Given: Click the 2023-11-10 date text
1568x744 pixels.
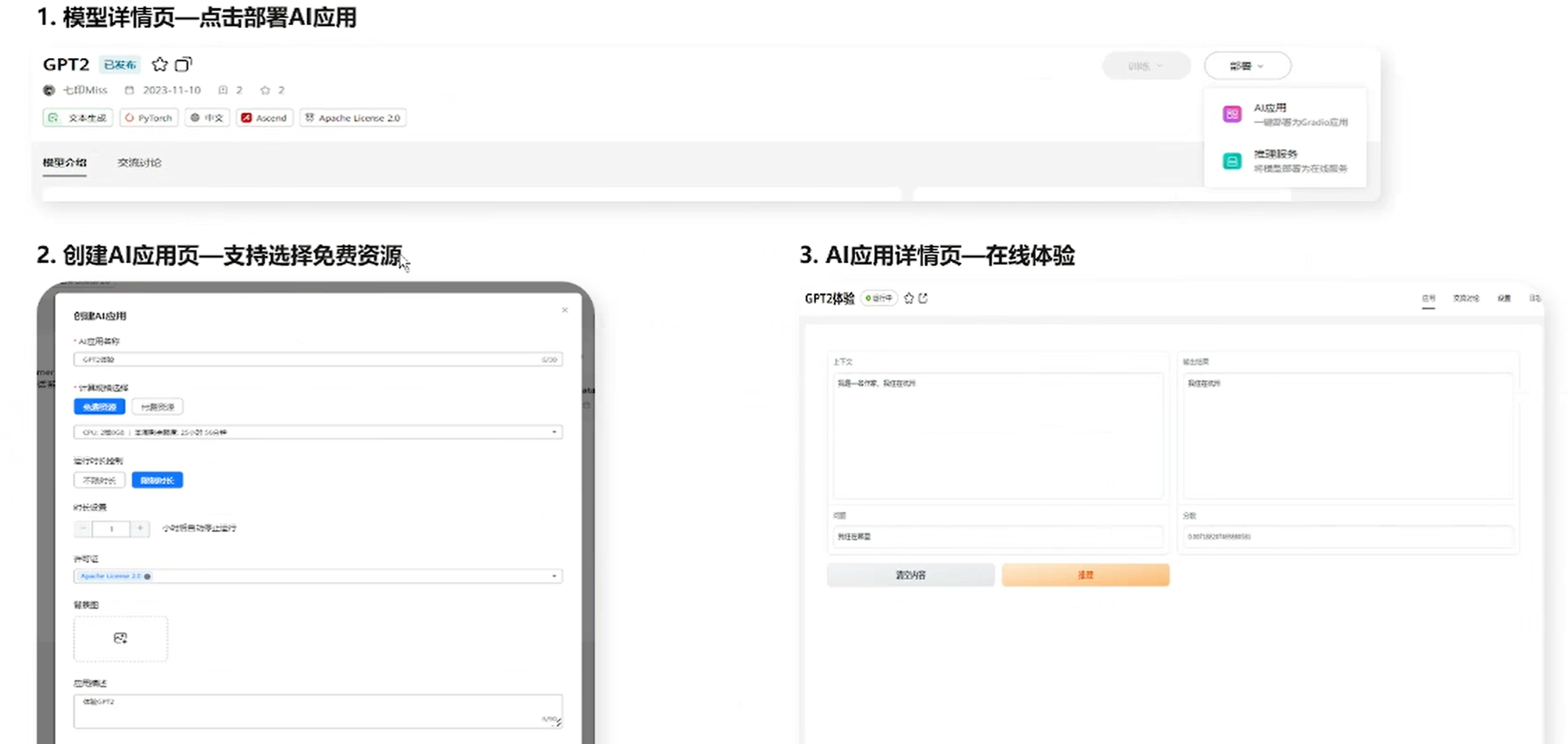Looking at the screenshot, I should [172, 90].
